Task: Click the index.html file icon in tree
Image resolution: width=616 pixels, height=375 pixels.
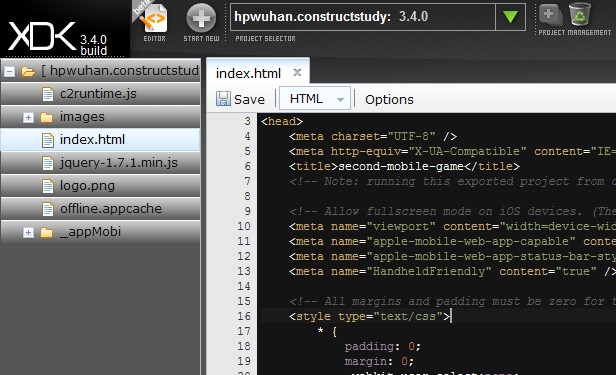Action: (x=48, y=140)
